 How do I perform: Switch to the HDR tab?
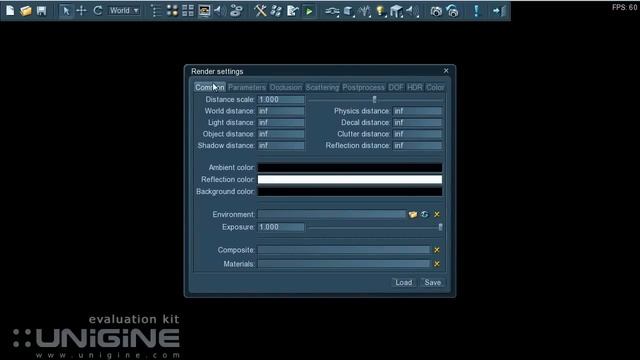point(415,87)
